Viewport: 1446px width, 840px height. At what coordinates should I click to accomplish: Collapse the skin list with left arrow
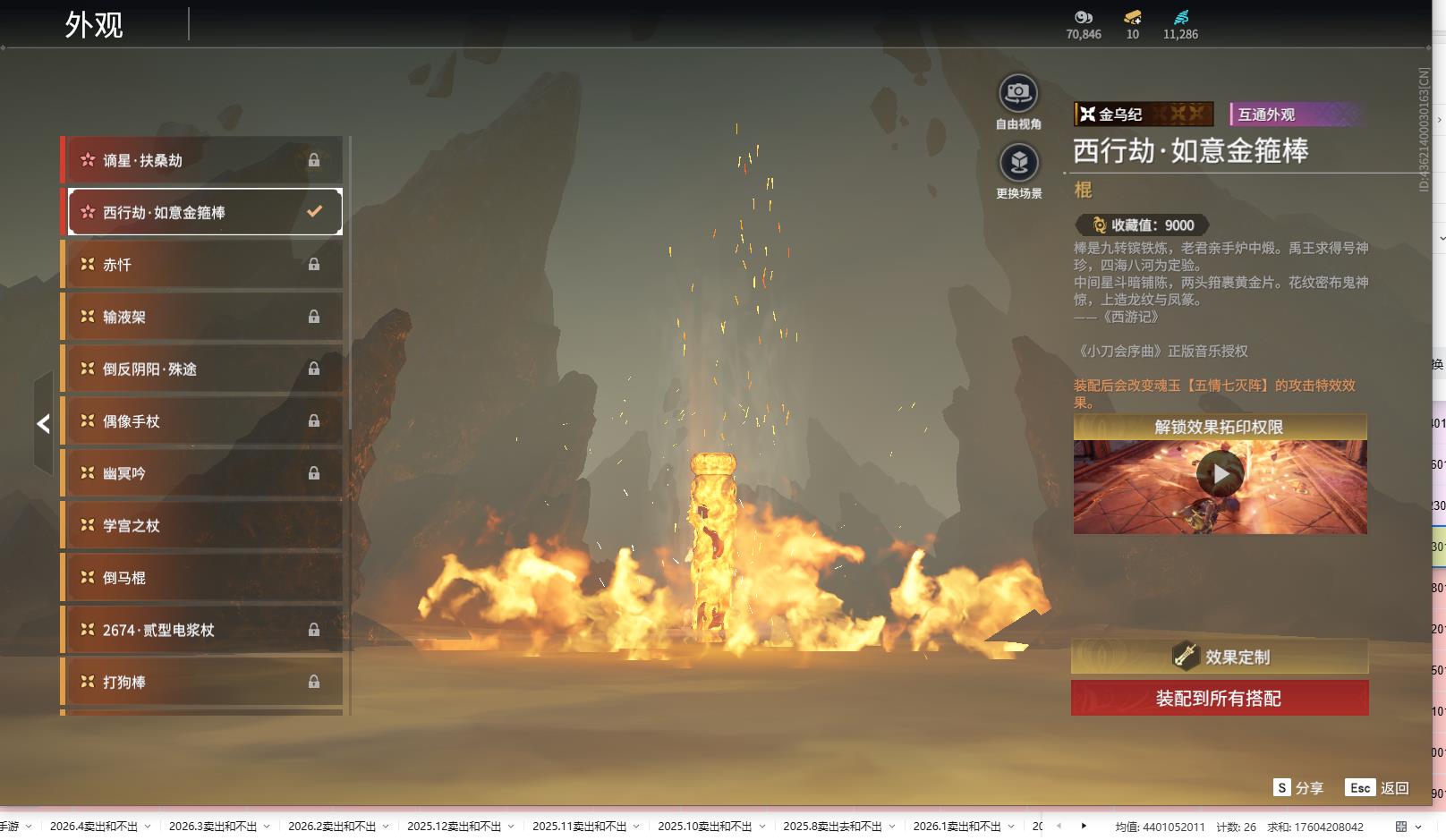pyautogui.click(x=43, y=424)
